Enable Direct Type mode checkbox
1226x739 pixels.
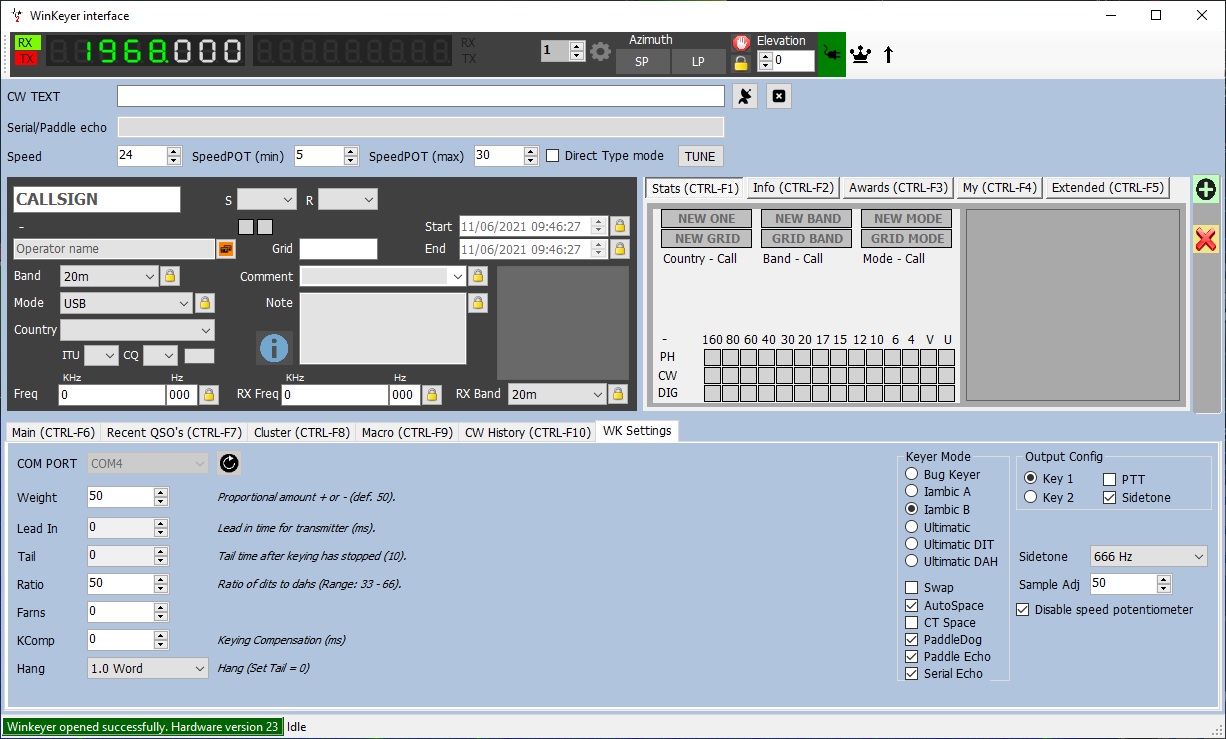click(553, 156)
